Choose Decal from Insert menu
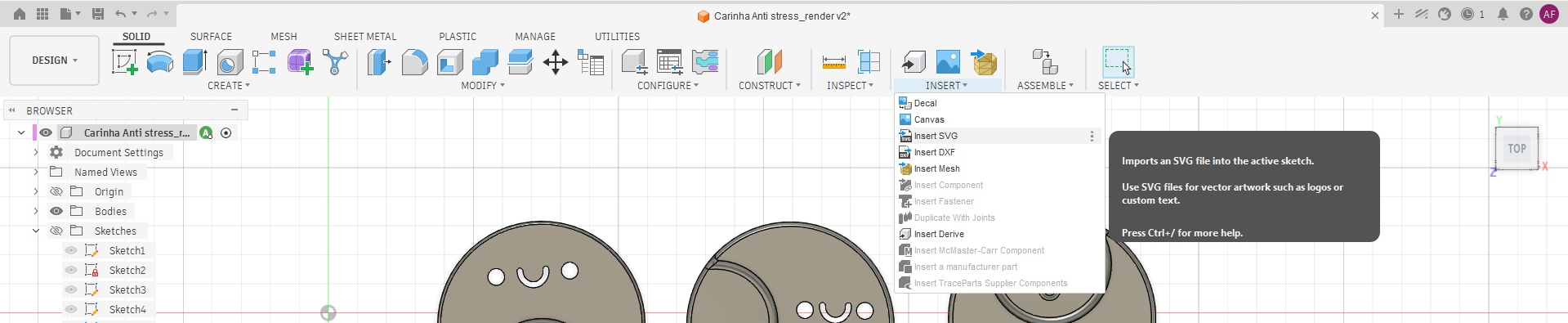This screenshot has height=323, width=1568. click(999, 103)
